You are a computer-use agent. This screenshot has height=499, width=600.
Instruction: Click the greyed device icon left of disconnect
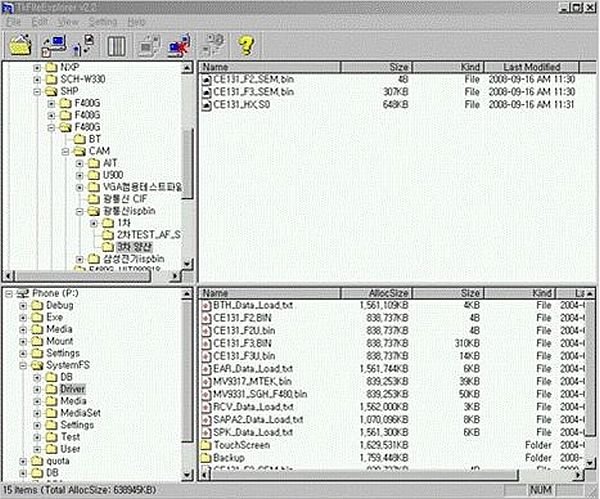(x=148, y=46)
